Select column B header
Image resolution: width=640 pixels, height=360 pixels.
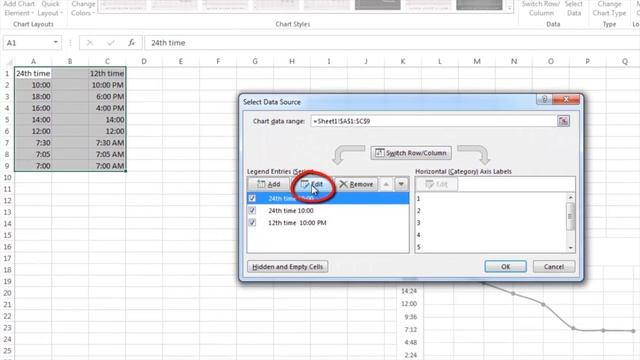click(70, 61)
